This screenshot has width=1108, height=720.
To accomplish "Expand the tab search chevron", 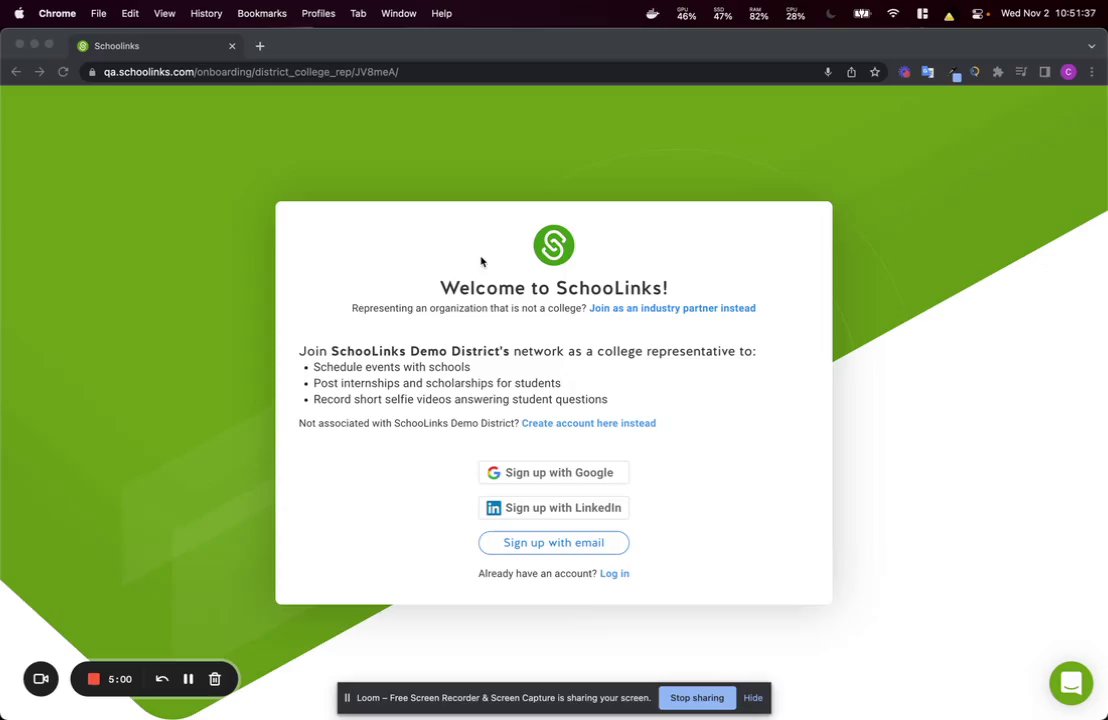I will 1092,46.
